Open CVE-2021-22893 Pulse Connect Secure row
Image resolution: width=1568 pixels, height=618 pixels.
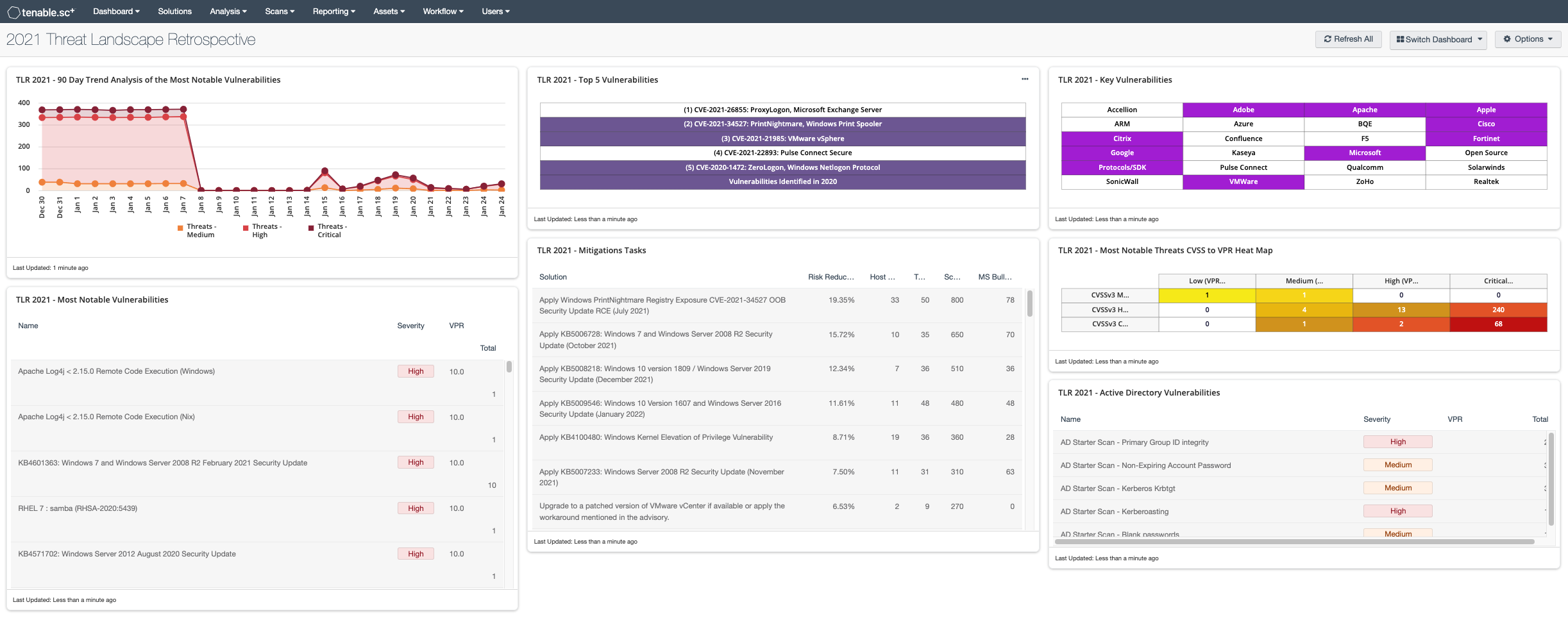(782, 153)
